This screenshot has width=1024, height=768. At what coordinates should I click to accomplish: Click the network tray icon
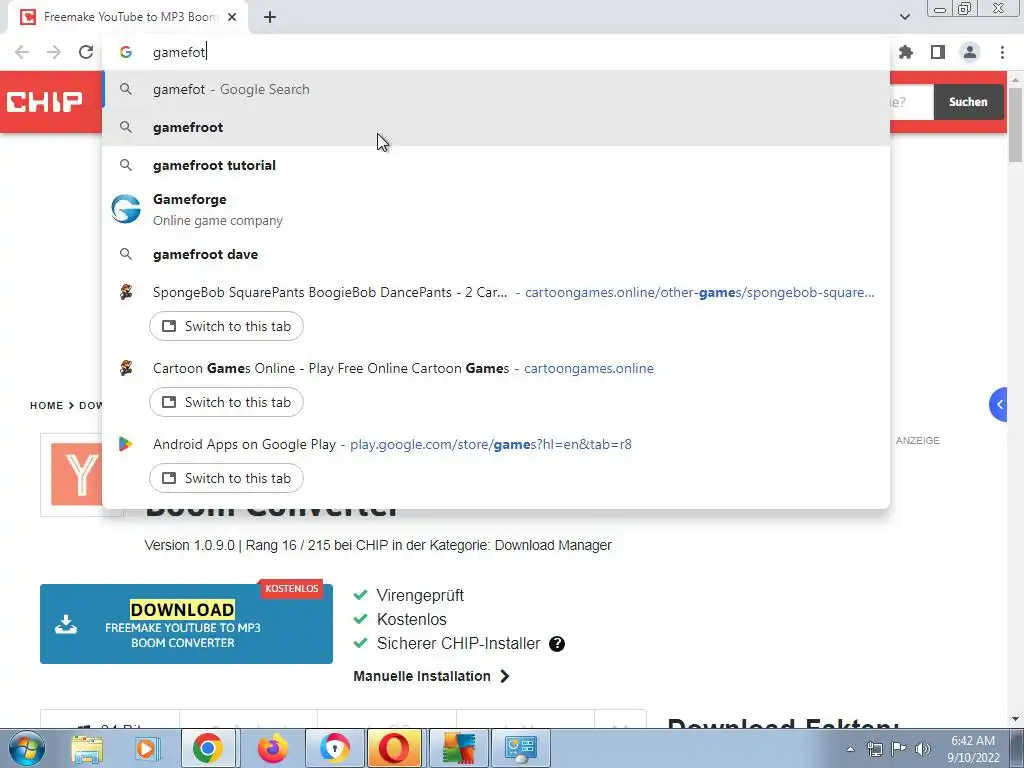coord(874,748)
